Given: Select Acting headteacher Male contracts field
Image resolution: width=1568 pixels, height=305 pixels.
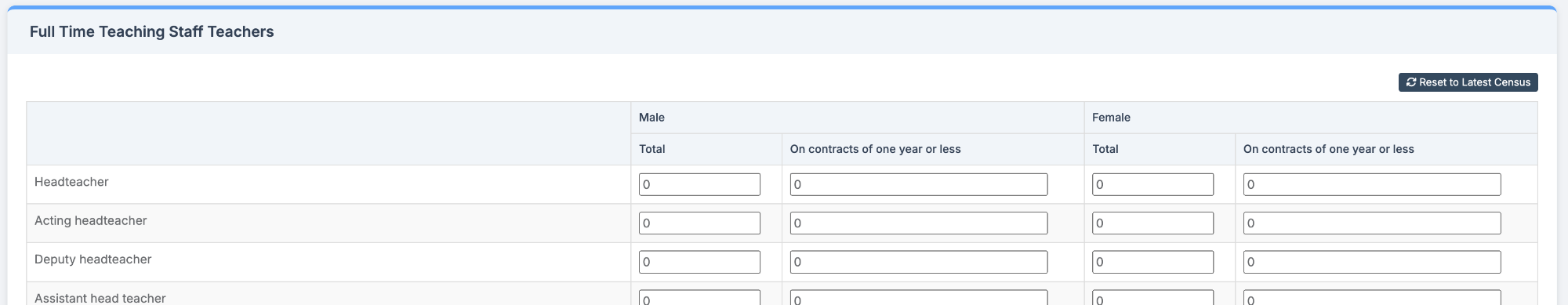Looking at the screenshot, I should click(919, 223).
